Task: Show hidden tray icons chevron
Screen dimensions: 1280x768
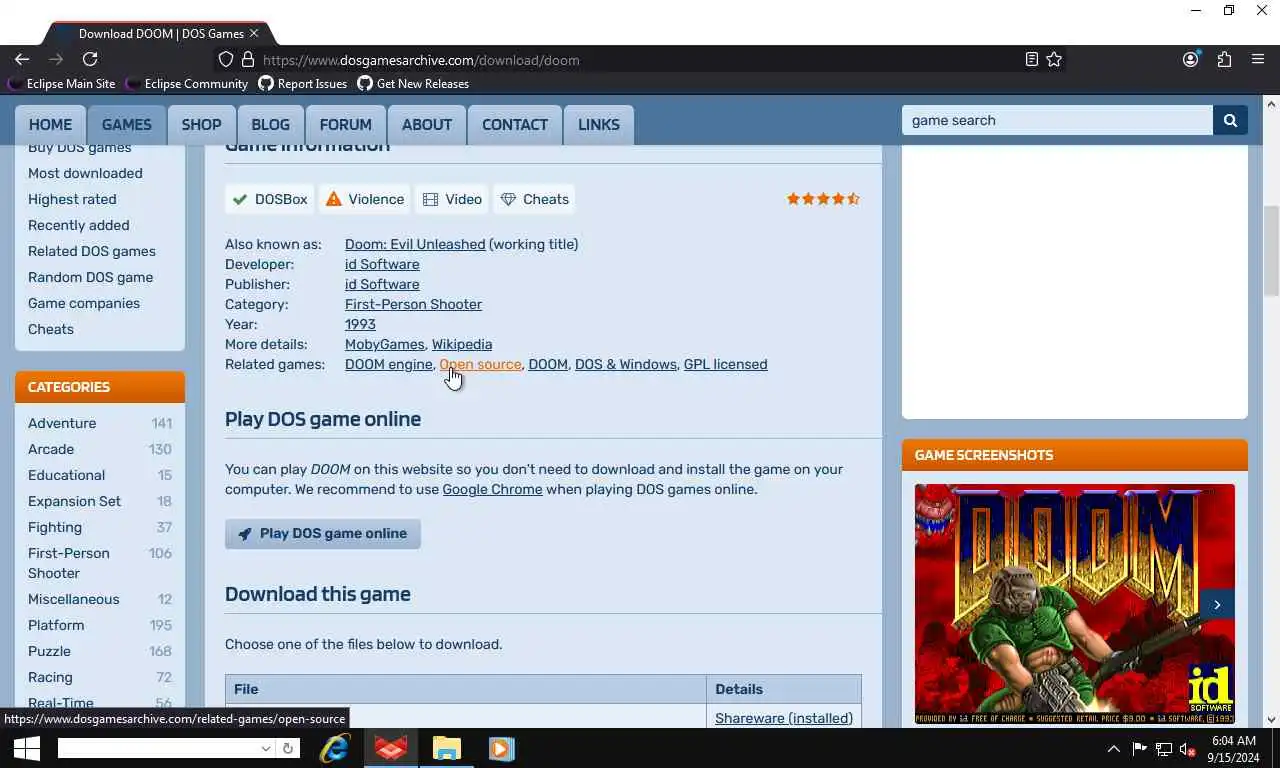Action: 1113,748
